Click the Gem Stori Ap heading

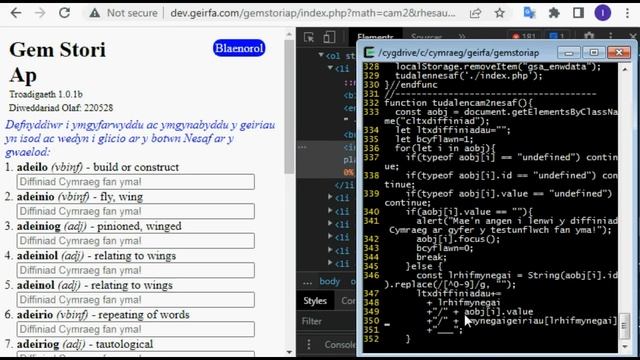pyautogui.click(x=58, y=62)
